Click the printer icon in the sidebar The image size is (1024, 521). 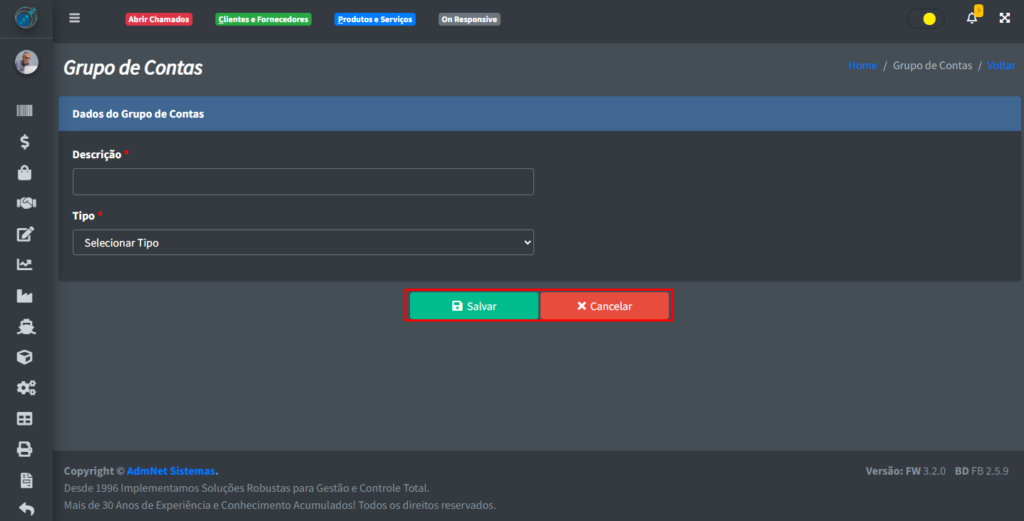click(25, 449)
